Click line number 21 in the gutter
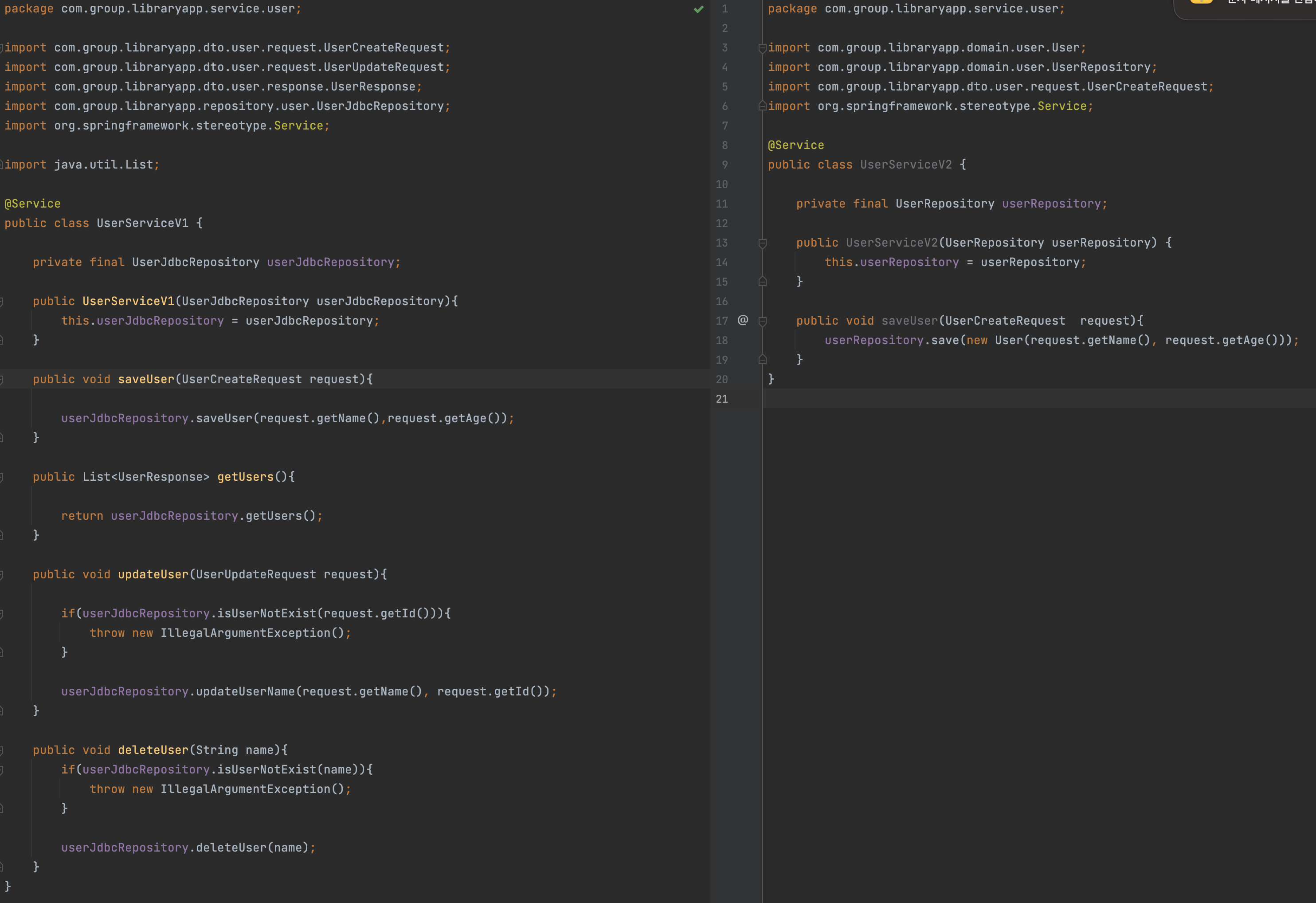Viewport: 1316px width, 903px height. [x=721, y=399]
